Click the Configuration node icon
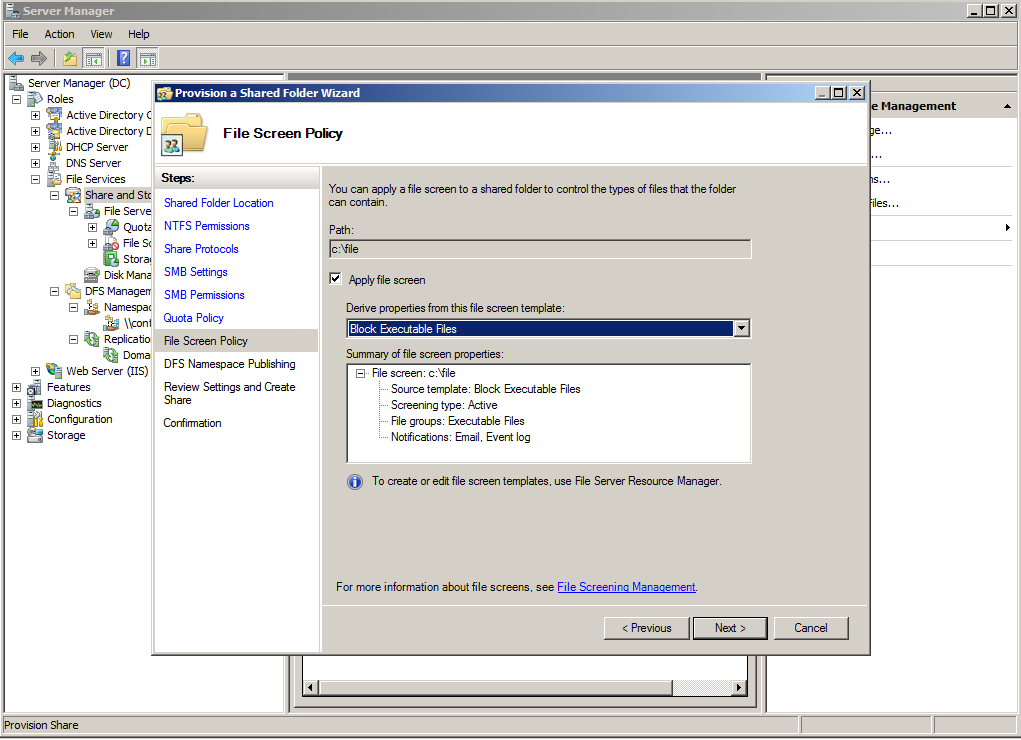 (35, 419)
